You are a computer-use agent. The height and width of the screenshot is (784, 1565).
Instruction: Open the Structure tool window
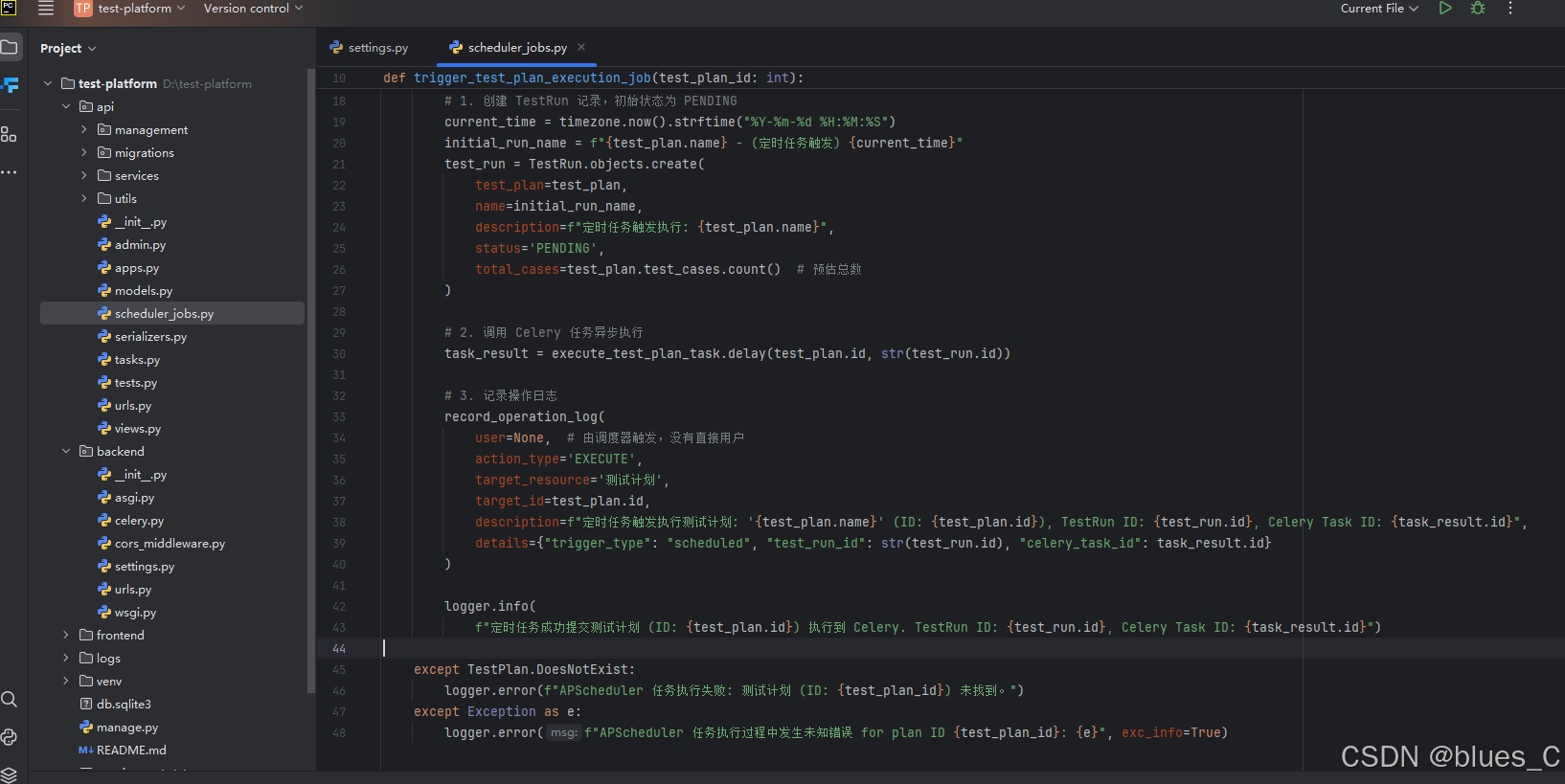click(x=10, y=134)
